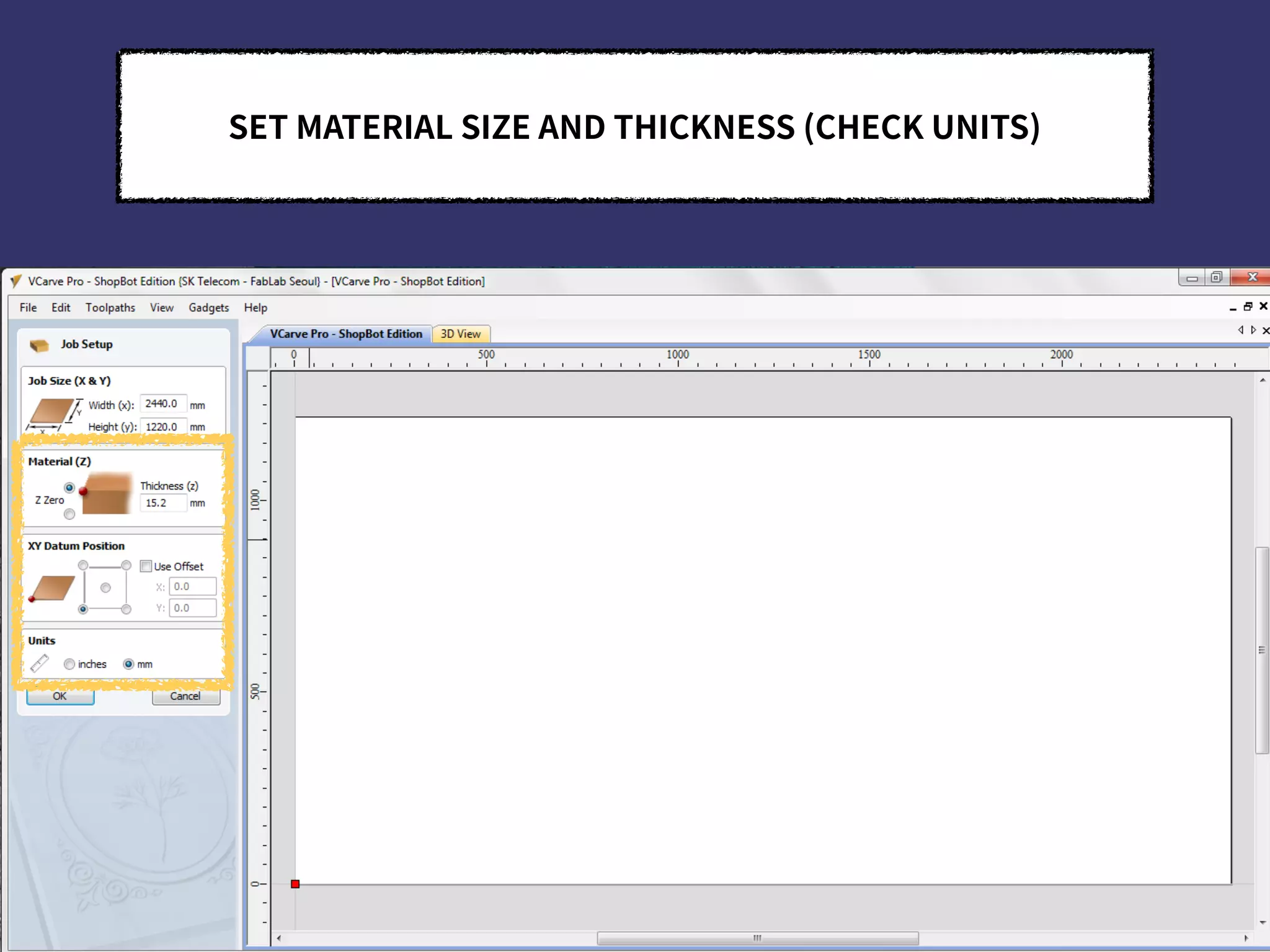Click the Thickness (z) input field
This screenshot has width=1270, height=952.
(163, 503)
